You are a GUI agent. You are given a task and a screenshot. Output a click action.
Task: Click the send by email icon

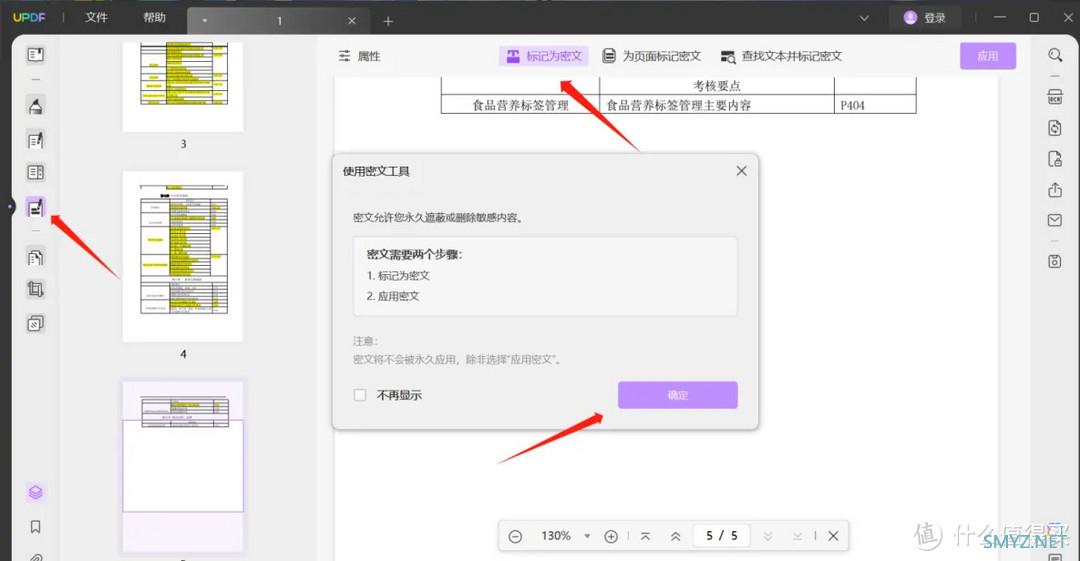[1055, 221]
